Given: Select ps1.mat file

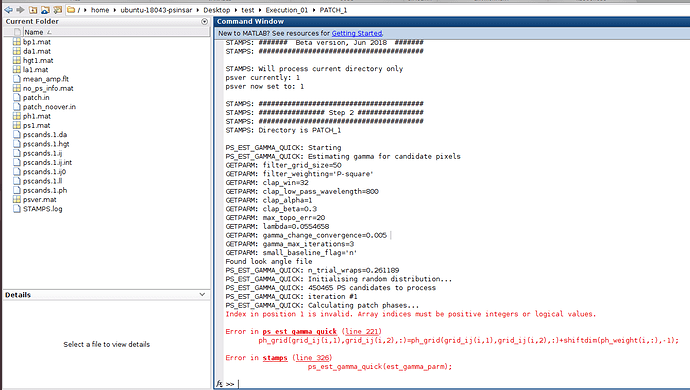Looking at the screenshot, I should pos(37,125).
